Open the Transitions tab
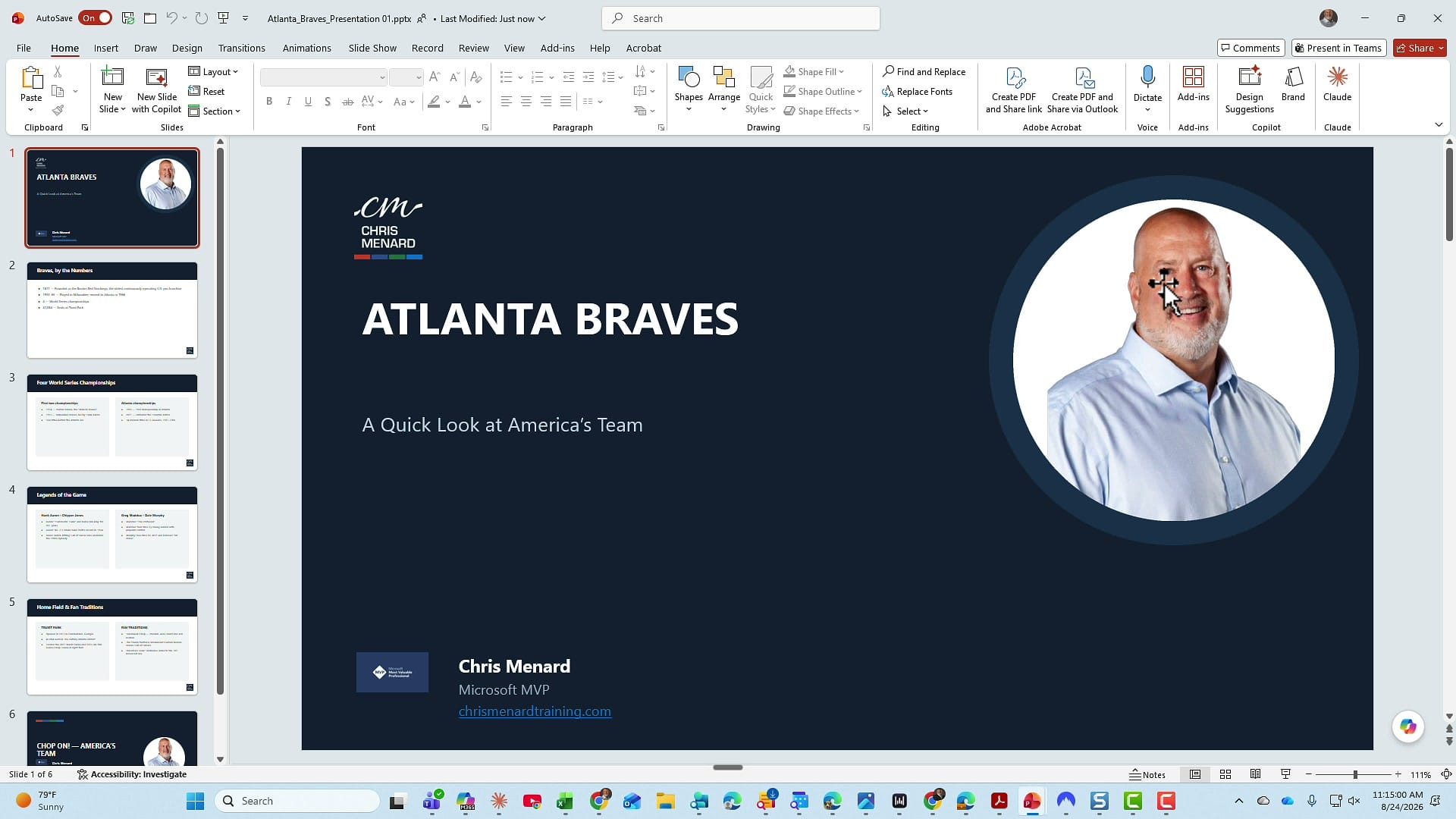This screenshot has width=1456, height=819. (x=241, y=48)
